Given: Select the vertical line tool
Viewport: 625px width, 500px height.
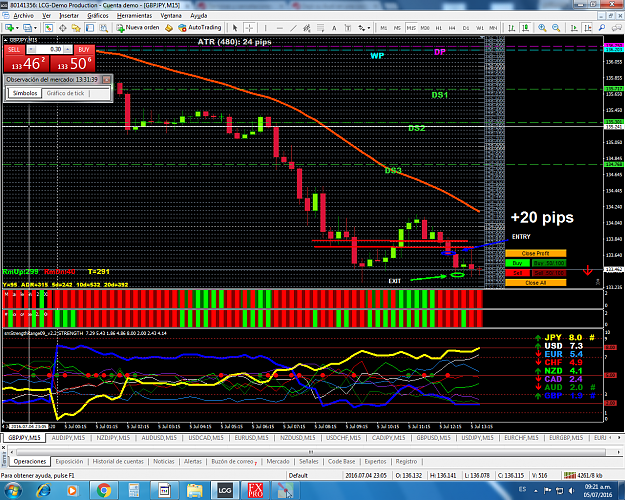Looking at the screenshot, I should click(265, 28).
